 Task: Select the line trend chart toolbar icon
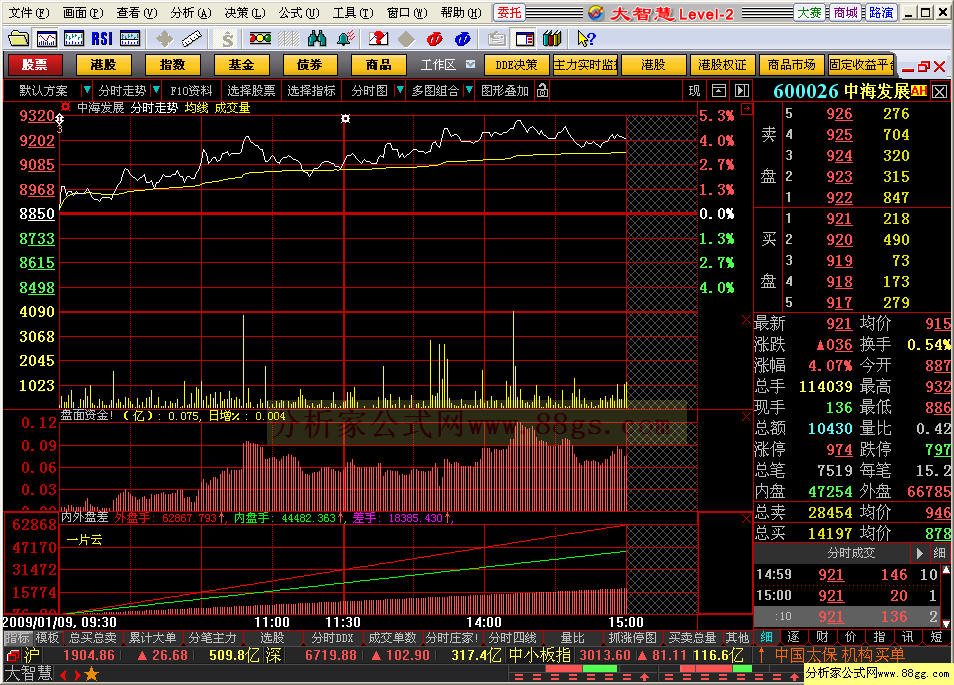[46, 39]
